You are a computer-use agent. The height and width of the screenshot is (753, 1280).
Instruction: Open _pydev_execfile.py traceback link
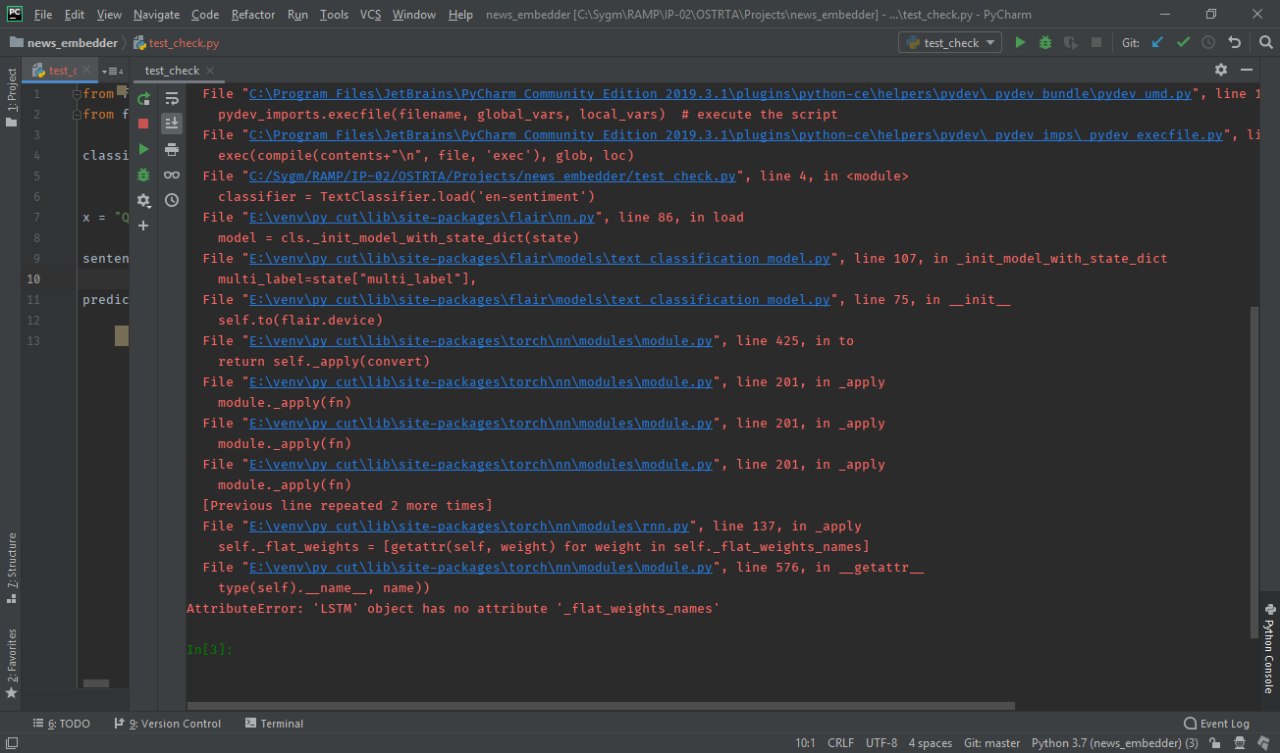coord(735,134)
